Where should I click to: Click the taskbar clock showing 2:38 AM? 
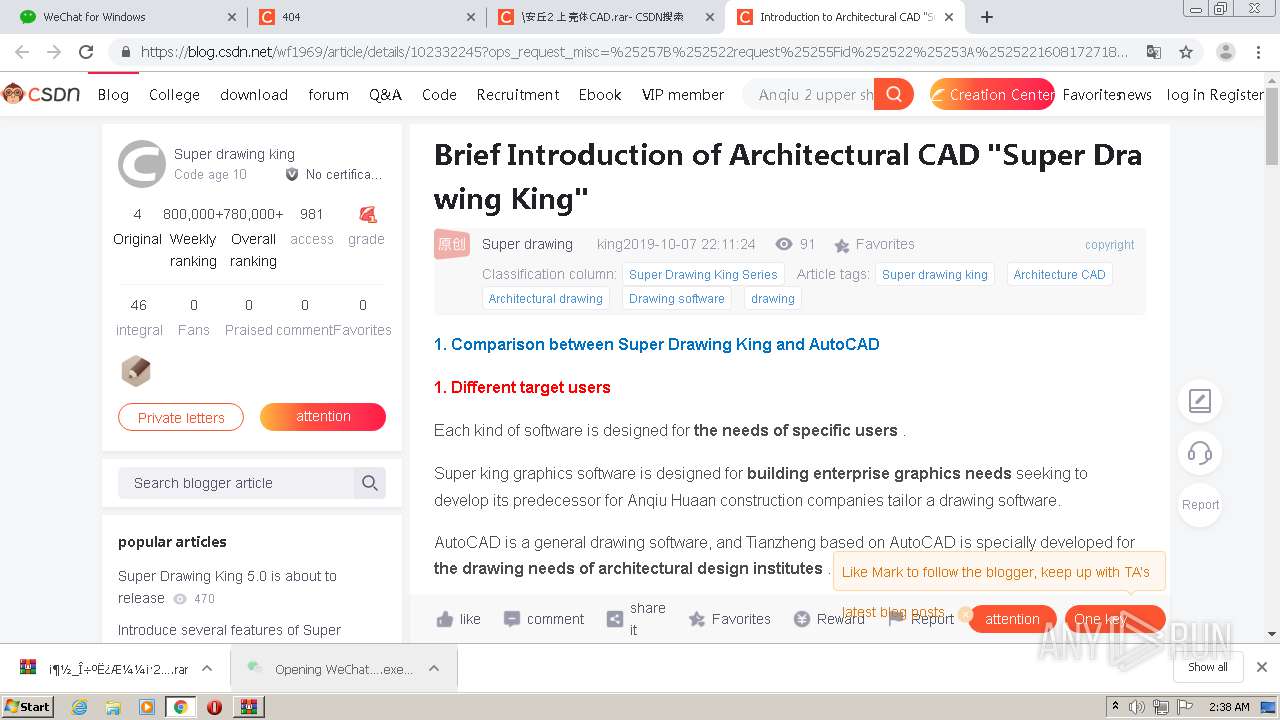point(1229,707)
